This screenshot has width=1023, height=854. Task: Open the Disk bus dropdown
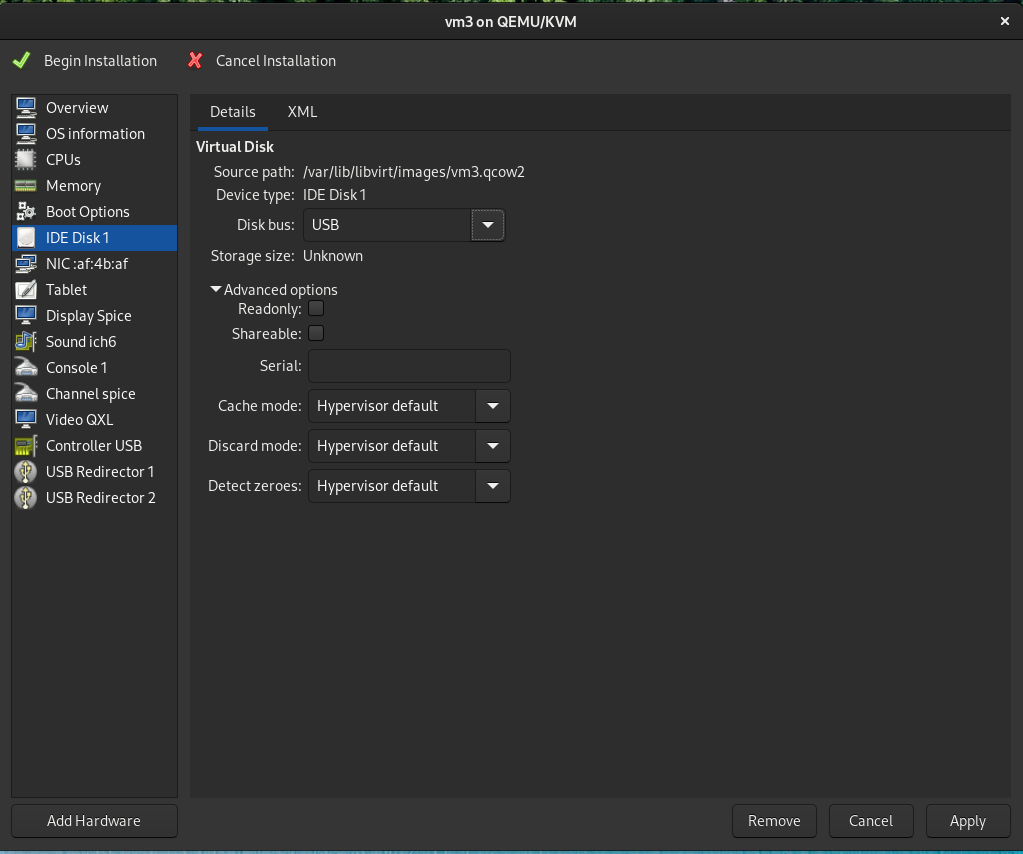403,226
